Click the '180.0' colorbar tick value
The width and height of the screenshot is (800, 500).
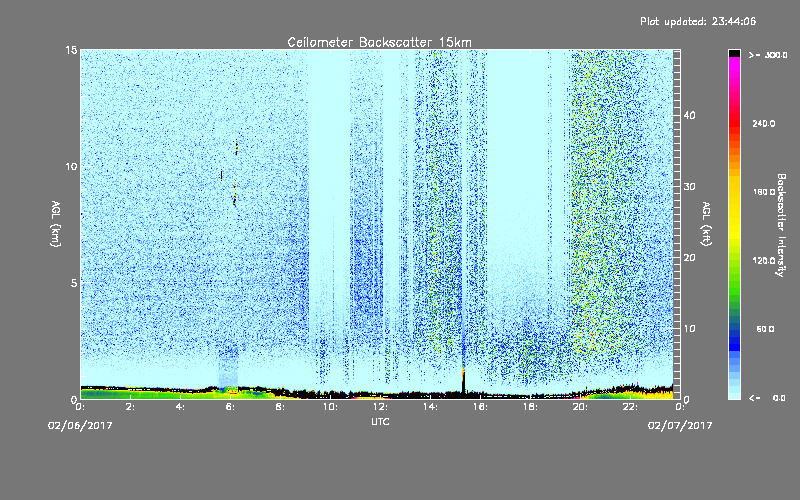764,192
